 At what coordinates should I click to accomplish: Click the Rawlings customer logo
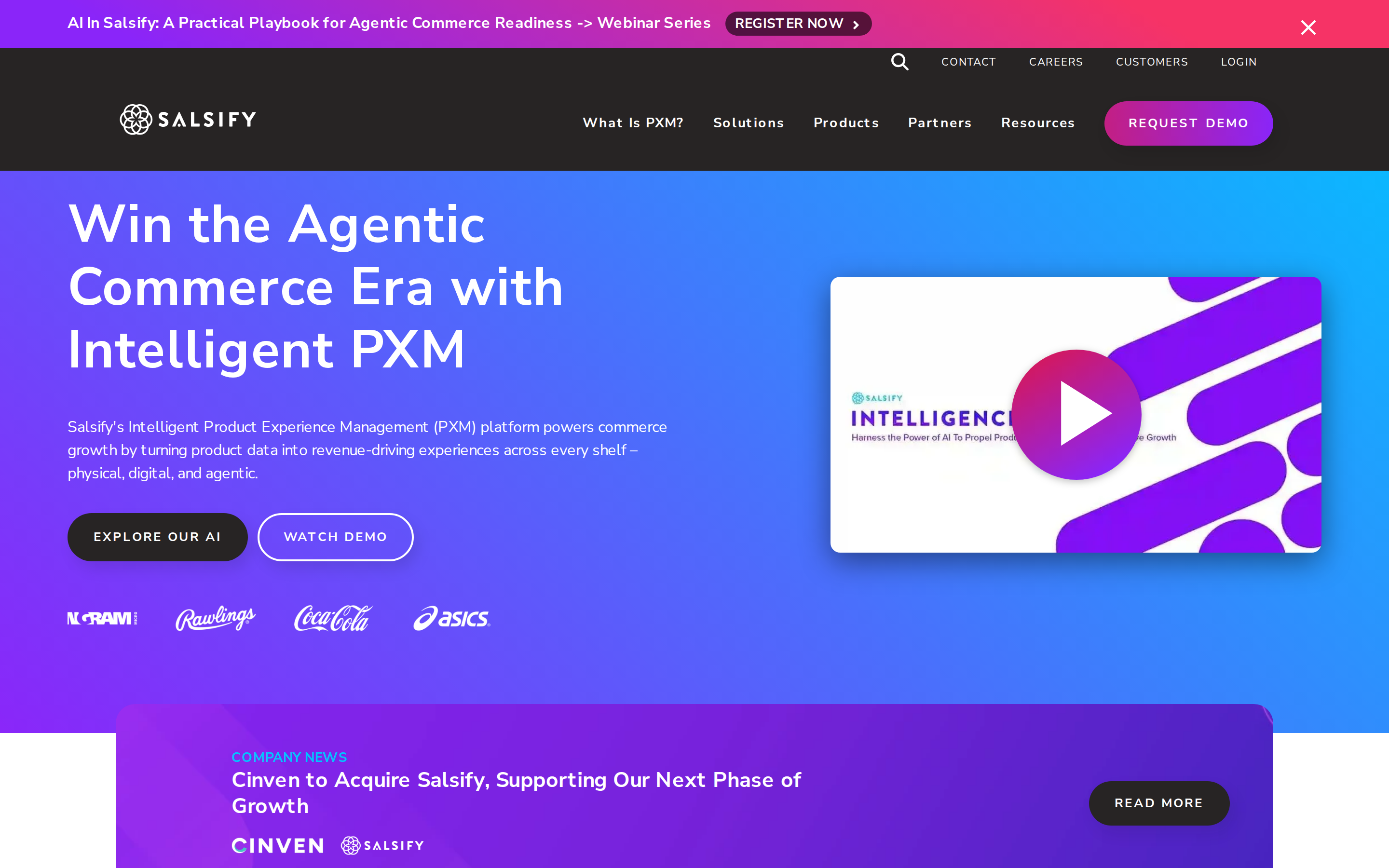(215, 618)
